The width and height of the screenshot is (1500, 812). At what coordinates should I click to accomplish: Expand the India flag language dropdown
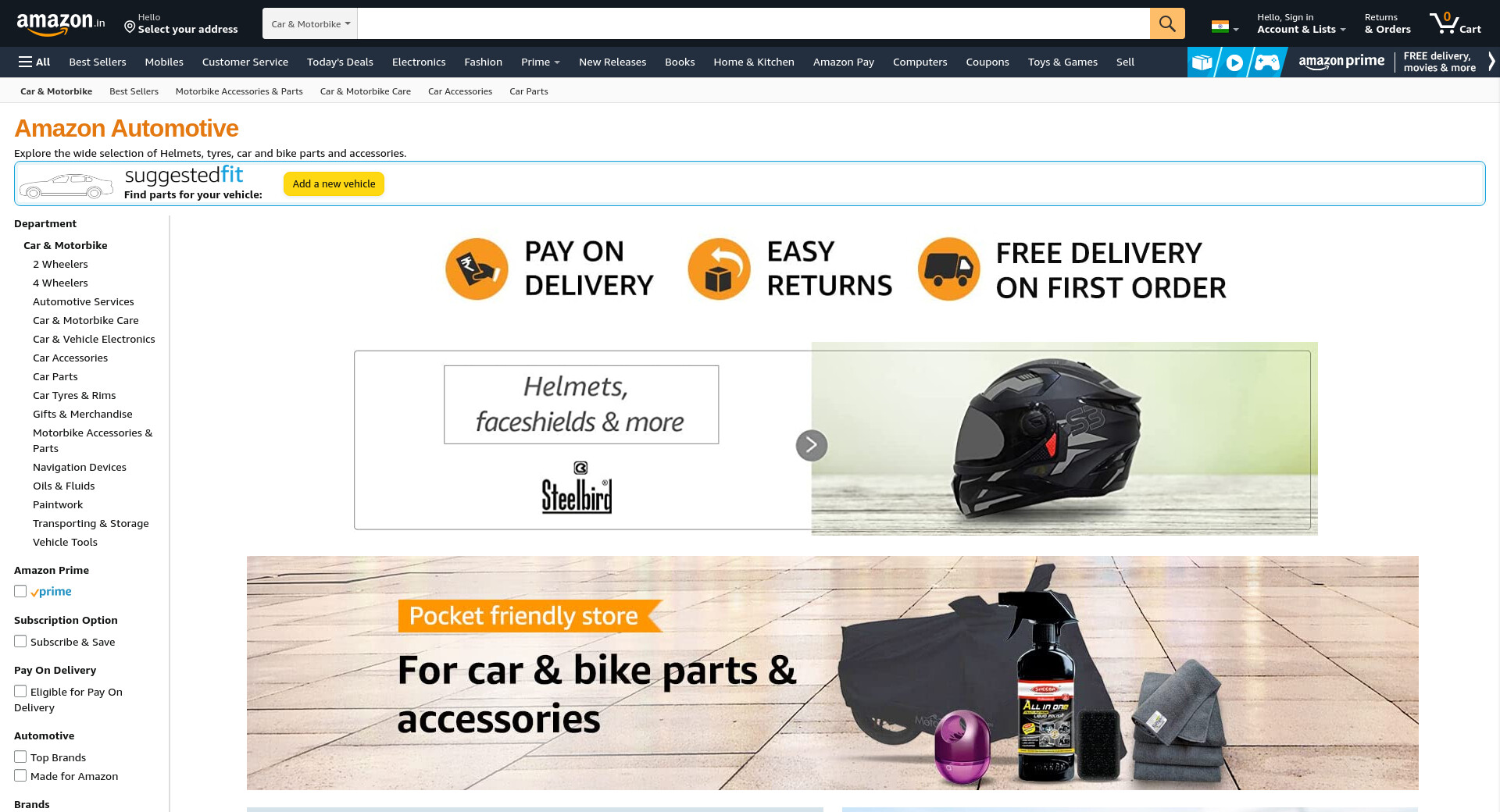click(x=1225, y=27)
